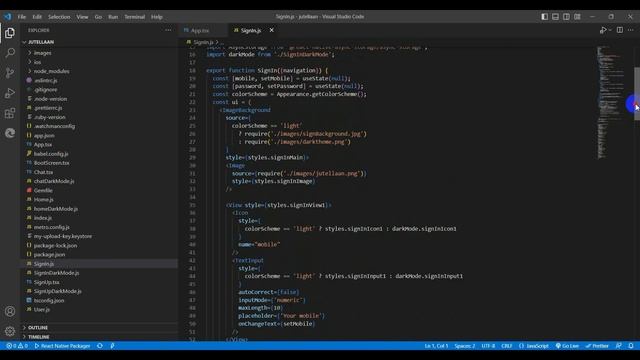The width and height of the screenshot is (640, 360).
Task: Open the Edit menu
Action: (x=37, y=17)
